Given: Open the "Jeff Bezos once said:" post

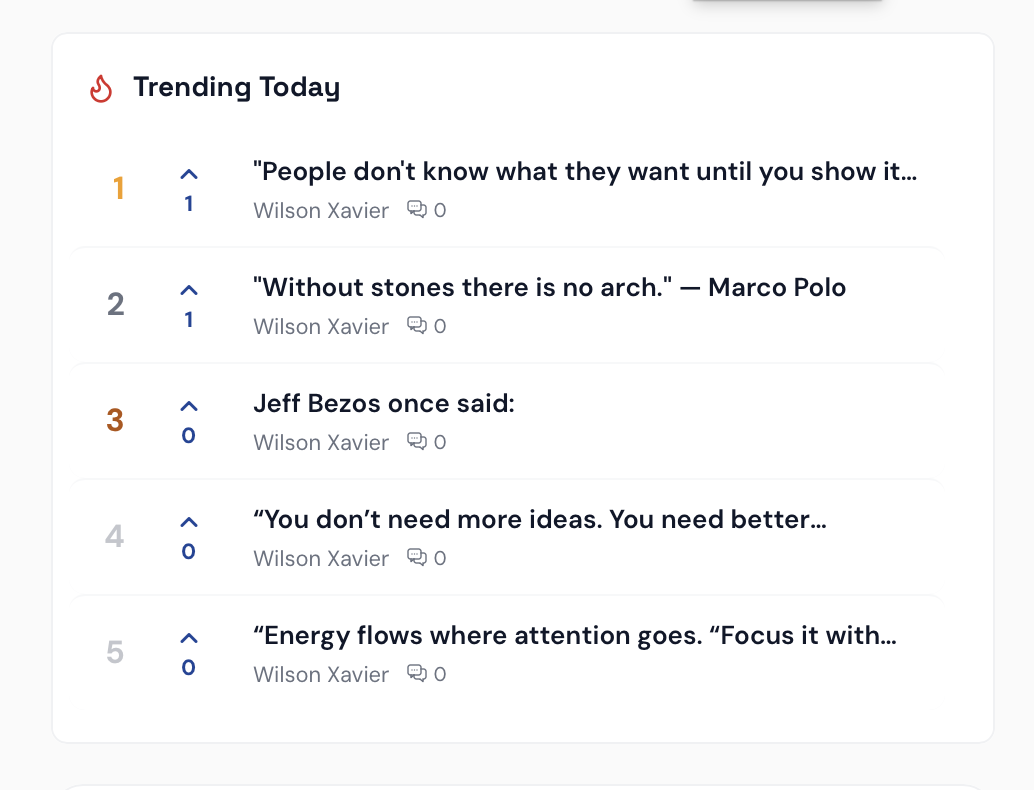Looking at the screenshot, I should coord(383,404).
